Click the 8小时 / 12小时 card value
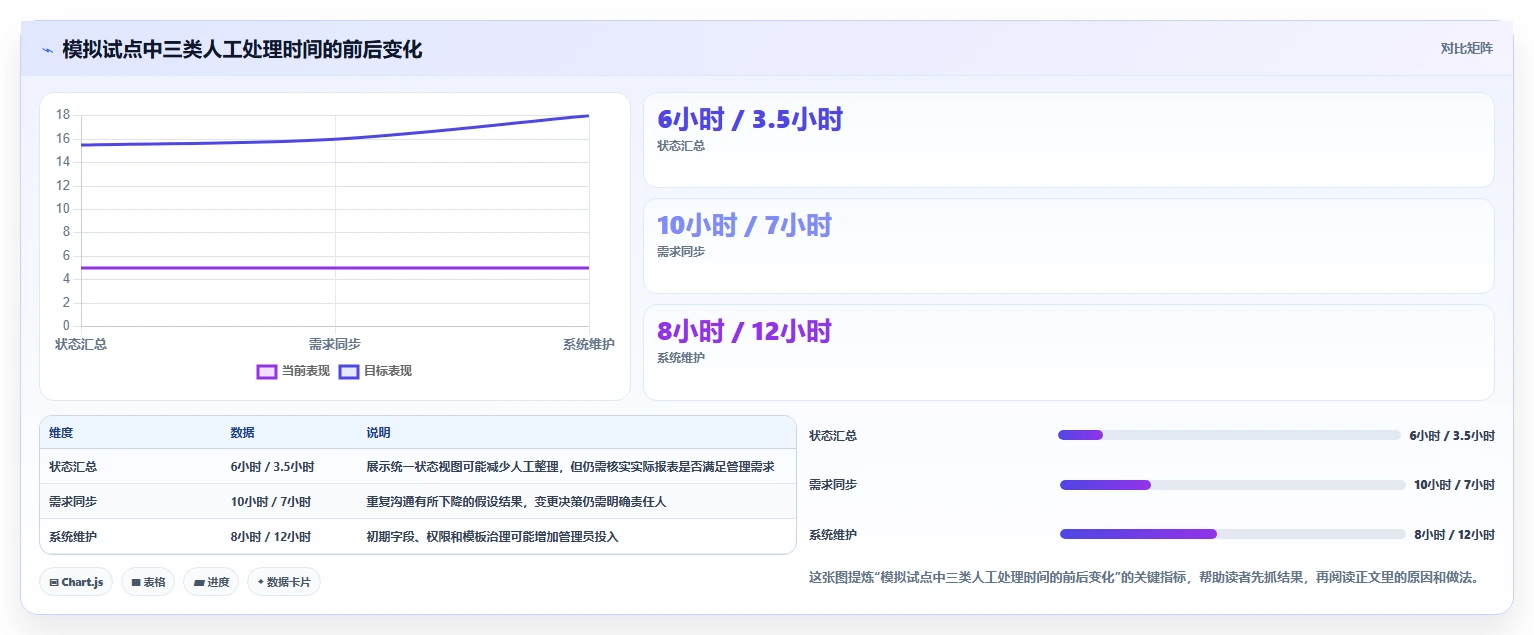 pos(744,332)
